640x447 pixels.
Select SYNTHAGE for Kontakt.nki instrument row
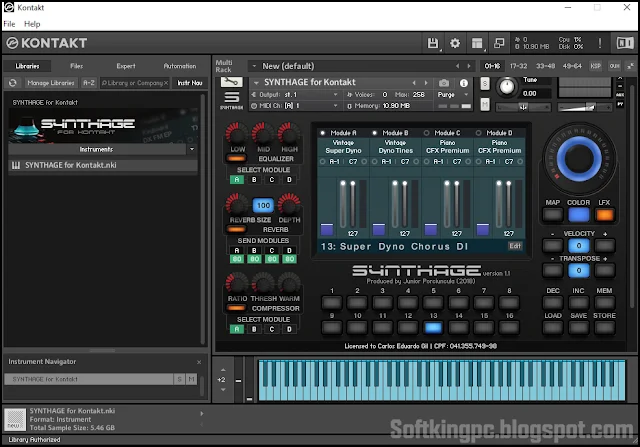tap(103, 165)
